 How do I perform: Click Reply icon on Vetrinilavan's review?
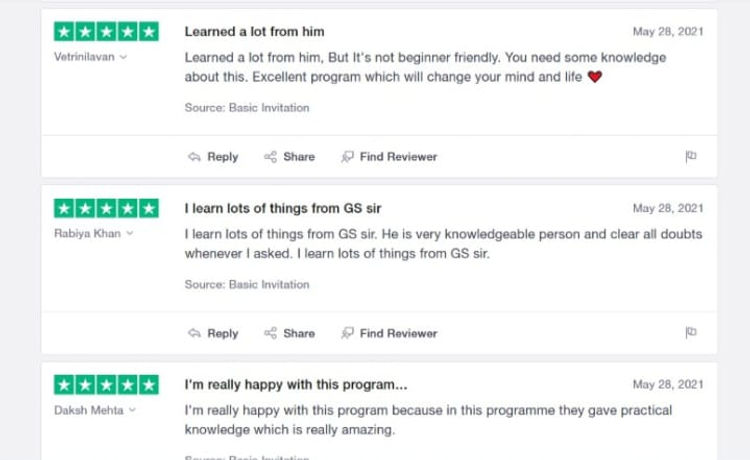[194, 157]
